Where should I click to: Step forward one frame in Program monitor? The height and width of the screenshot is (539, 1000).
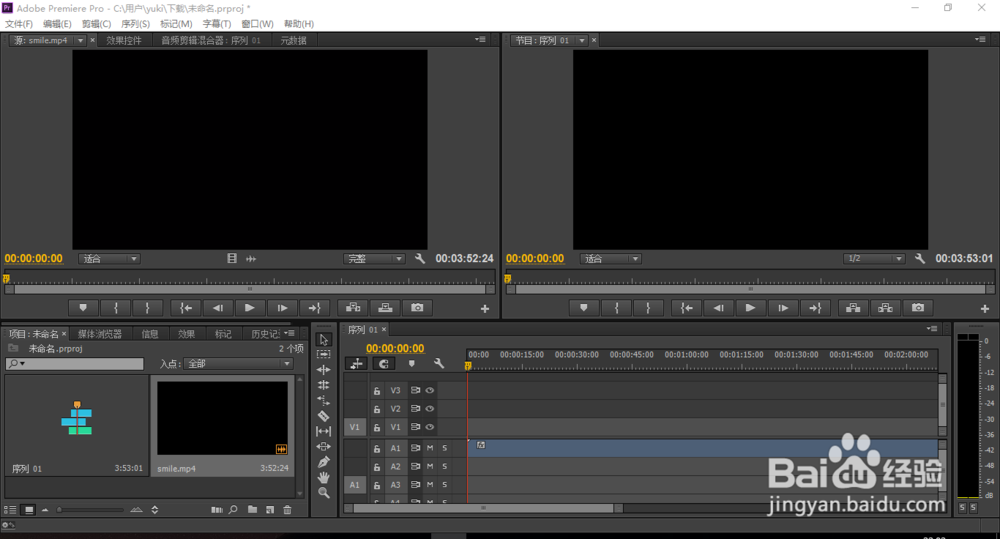[x=783, y=307]
